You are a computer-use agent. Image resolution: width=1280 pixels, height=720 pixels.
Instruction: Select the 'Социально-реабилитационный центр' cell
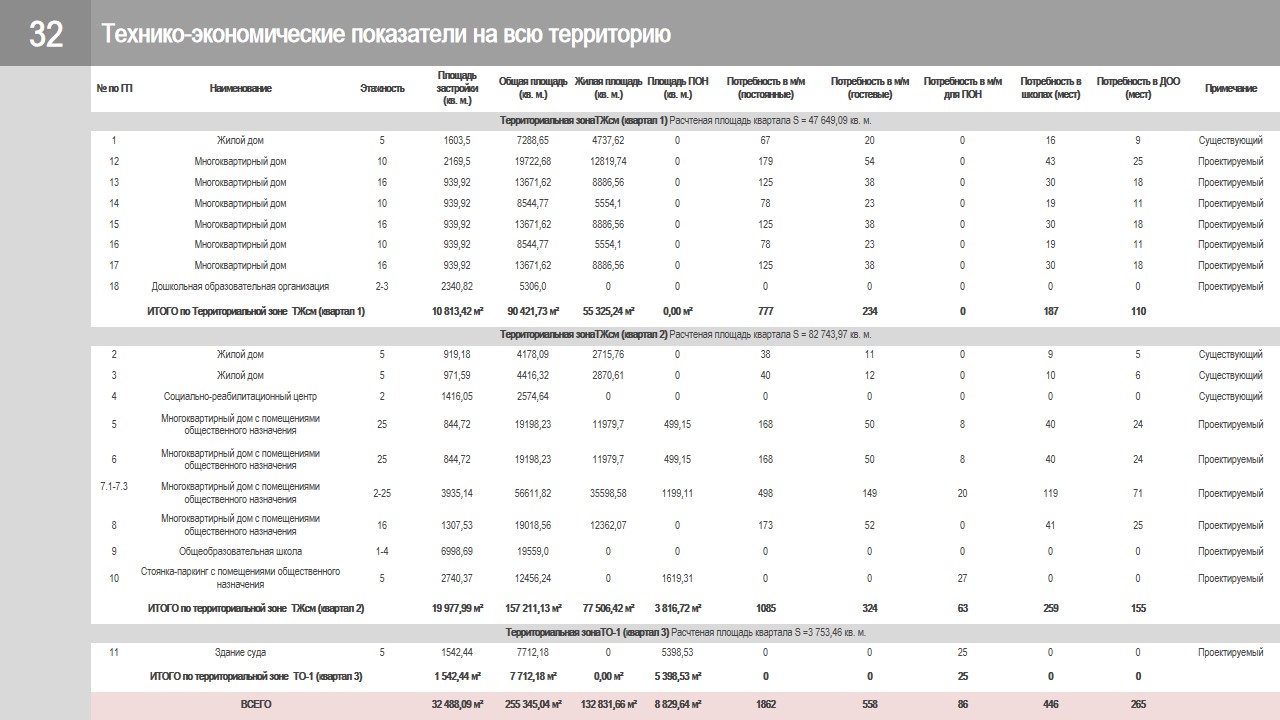point(240,396)
